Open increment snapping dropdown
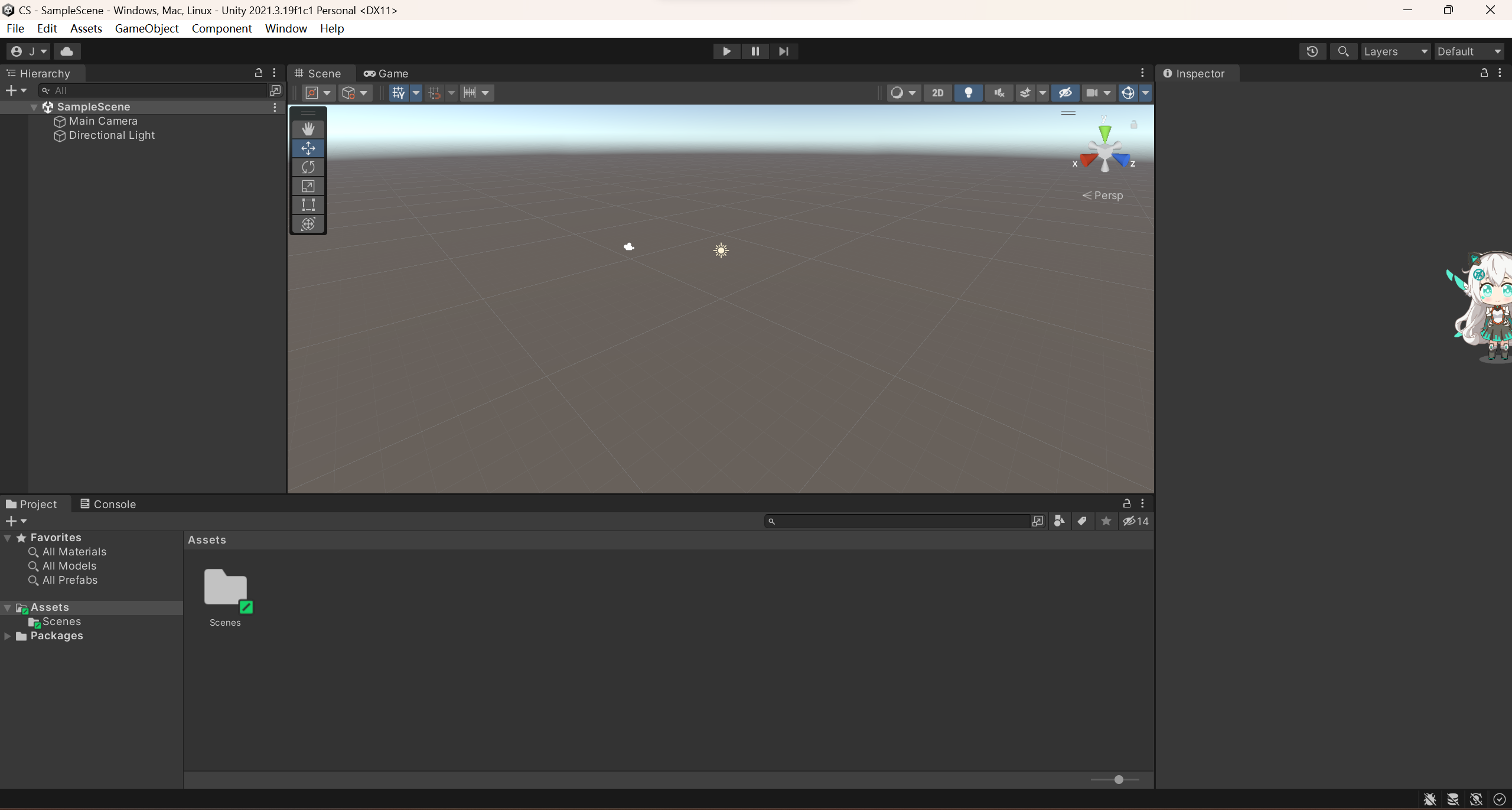 click(476, 93)
